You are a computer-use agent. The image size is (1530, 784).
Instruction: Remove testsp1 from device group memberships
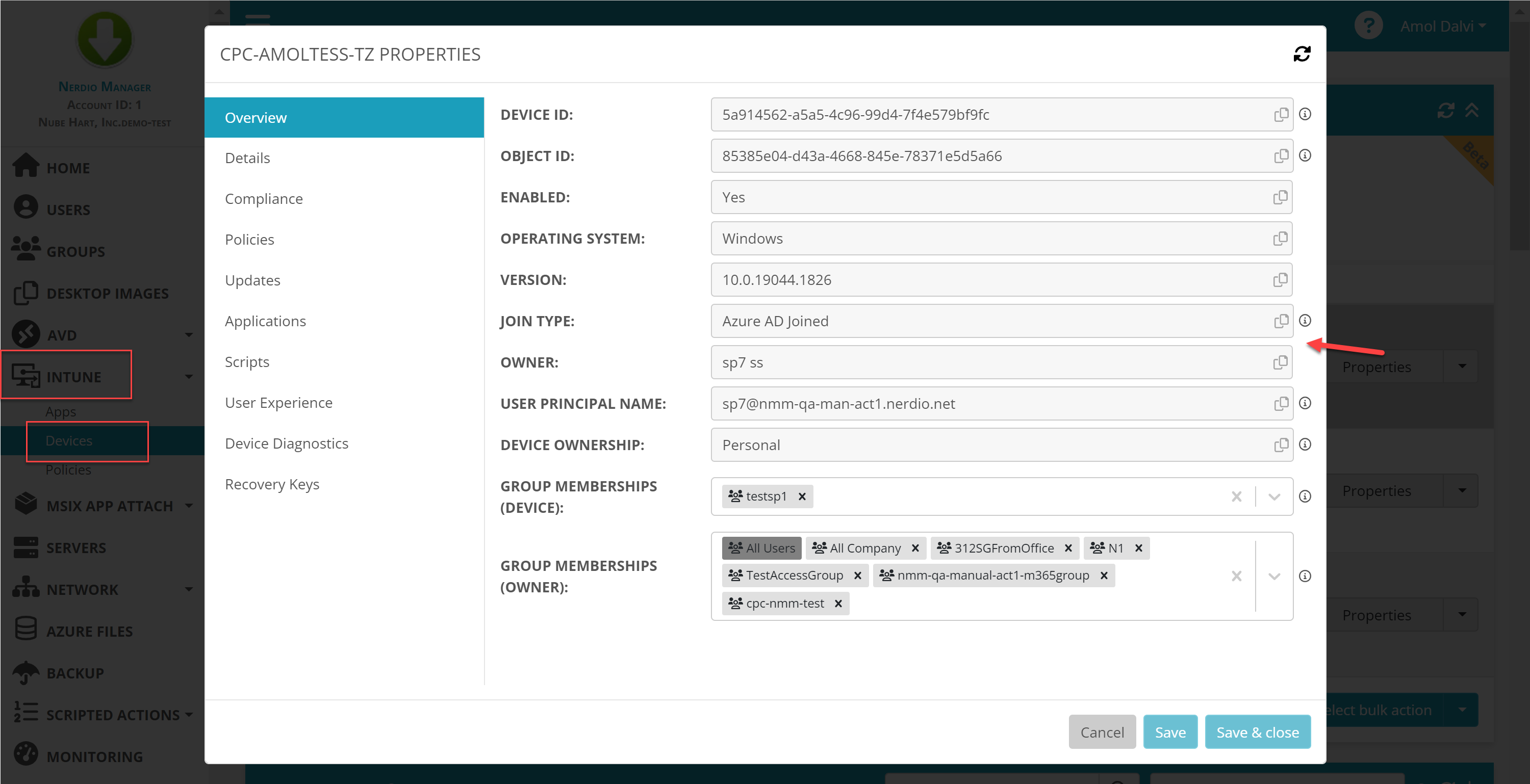tap(802, 496)
